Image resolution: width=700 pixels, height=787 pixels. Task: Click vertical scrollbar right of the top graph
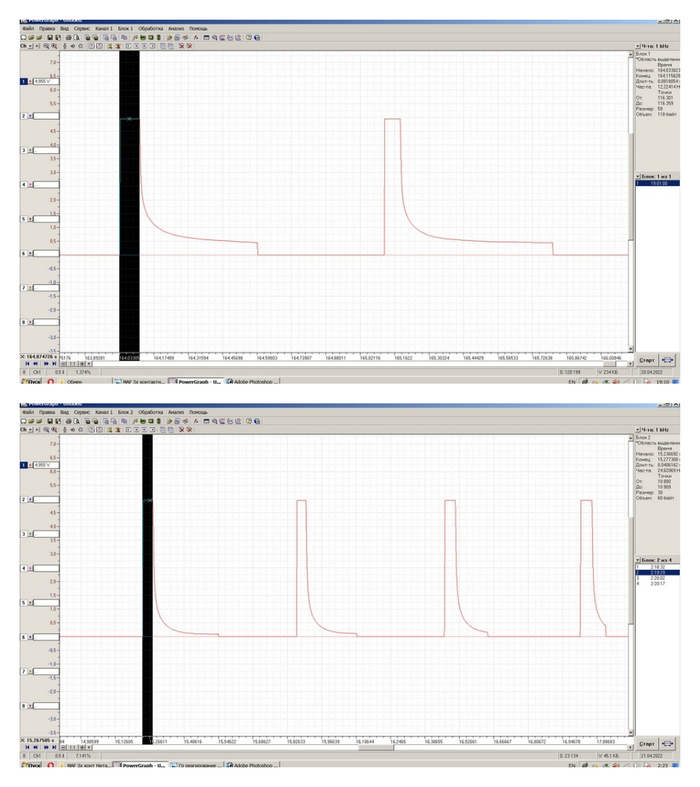click(630, 200)
